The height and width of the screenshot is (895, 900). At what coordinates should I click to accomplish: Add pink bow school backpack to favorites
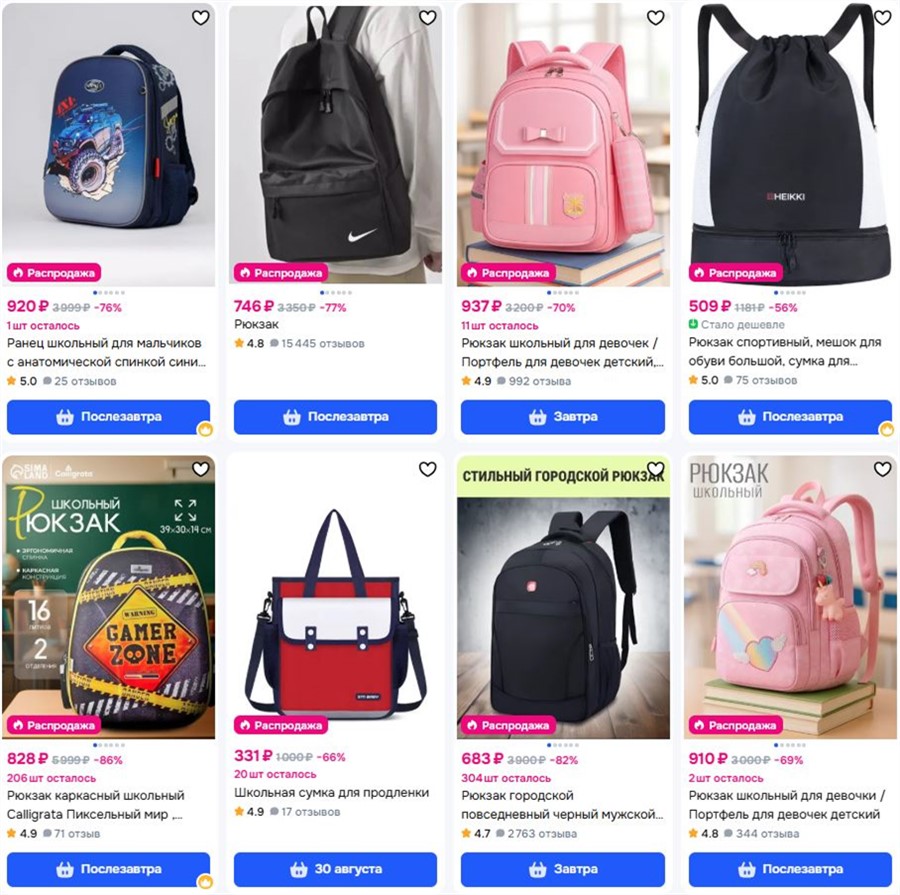655,18
